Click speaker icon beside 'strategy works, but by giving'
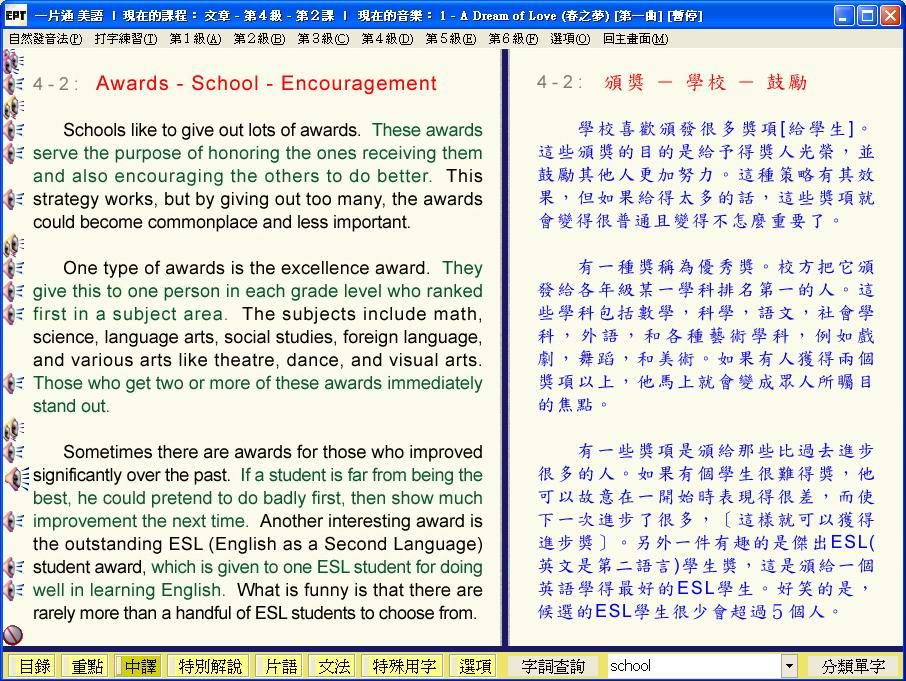Viewport: 906px width, 681px height. (x=14, y=199)
